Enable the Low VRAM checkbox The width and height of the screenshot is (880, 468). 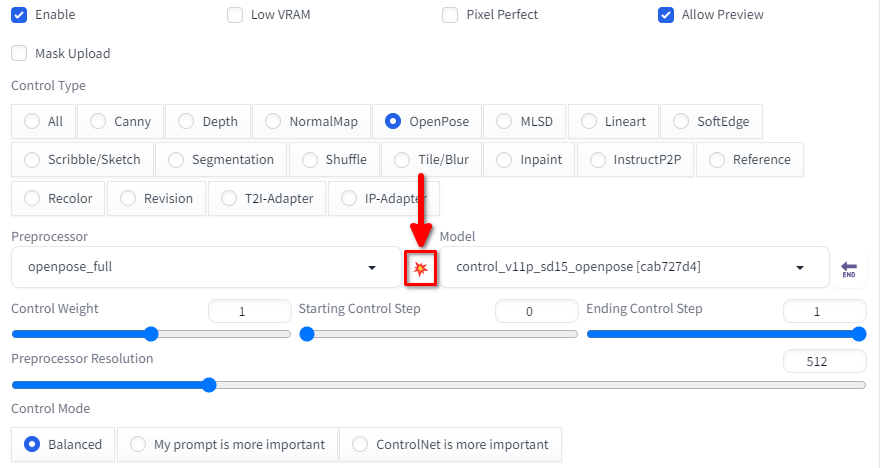[235, 15]
